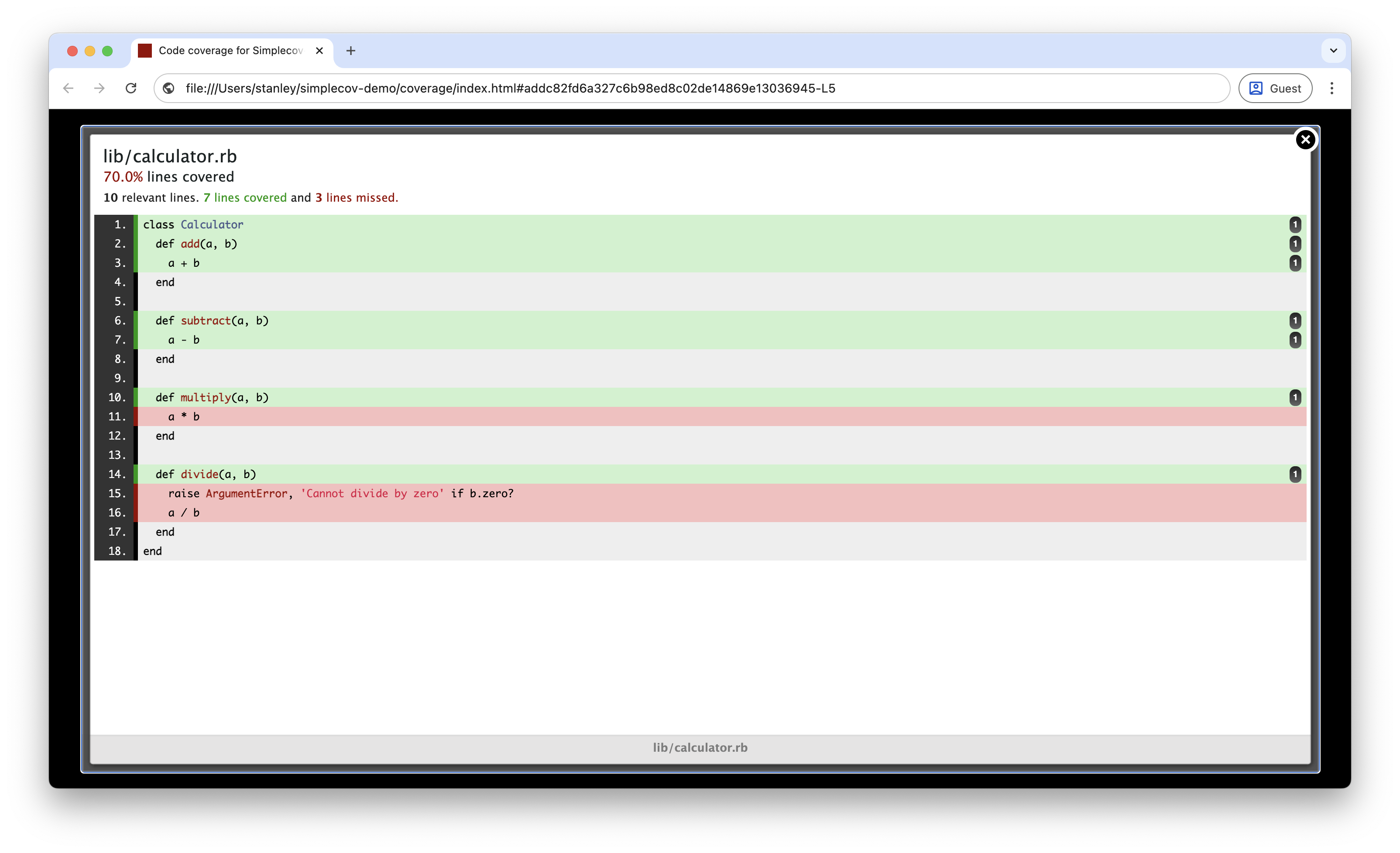
Task: Click the hit count badge beside def multiply
Action: [1295, 397]
